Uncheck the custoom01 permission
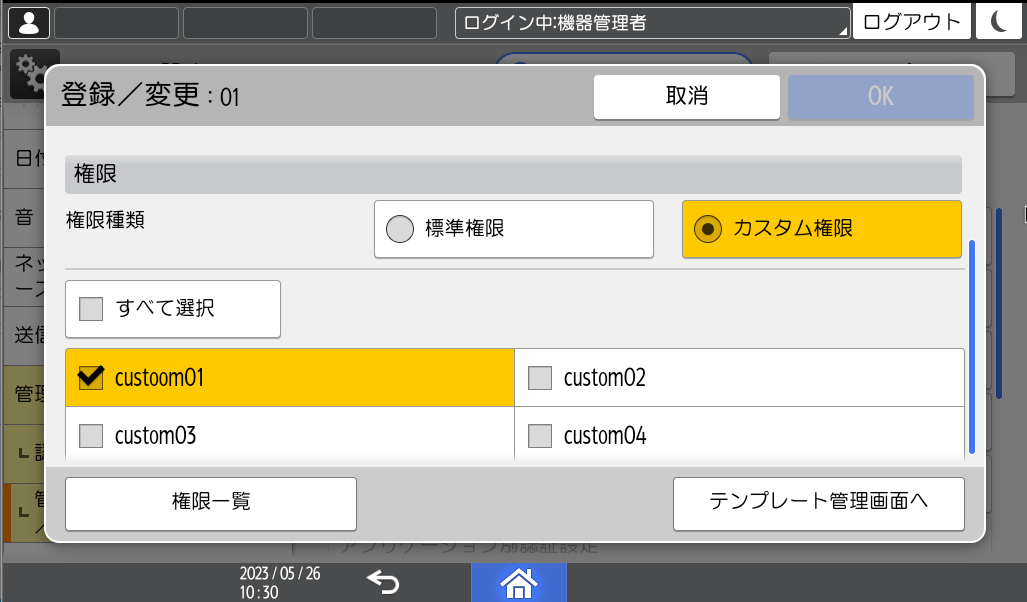This screenshot has width=1027, height=602. pyautogui.click(x=289, y=378)
